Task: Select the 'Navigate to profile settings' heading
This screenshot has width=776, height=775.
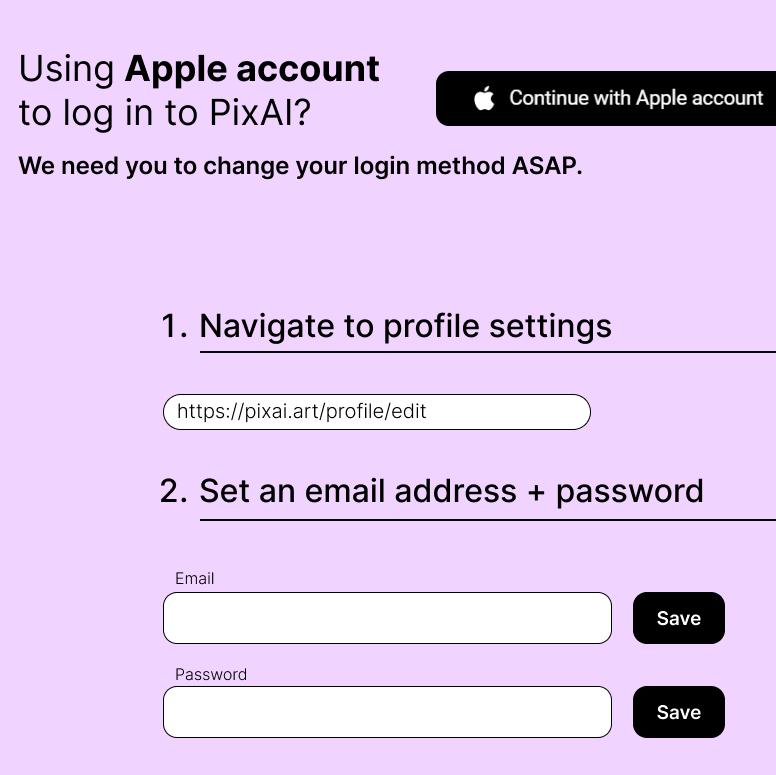Action: click(x=405, y=326)
